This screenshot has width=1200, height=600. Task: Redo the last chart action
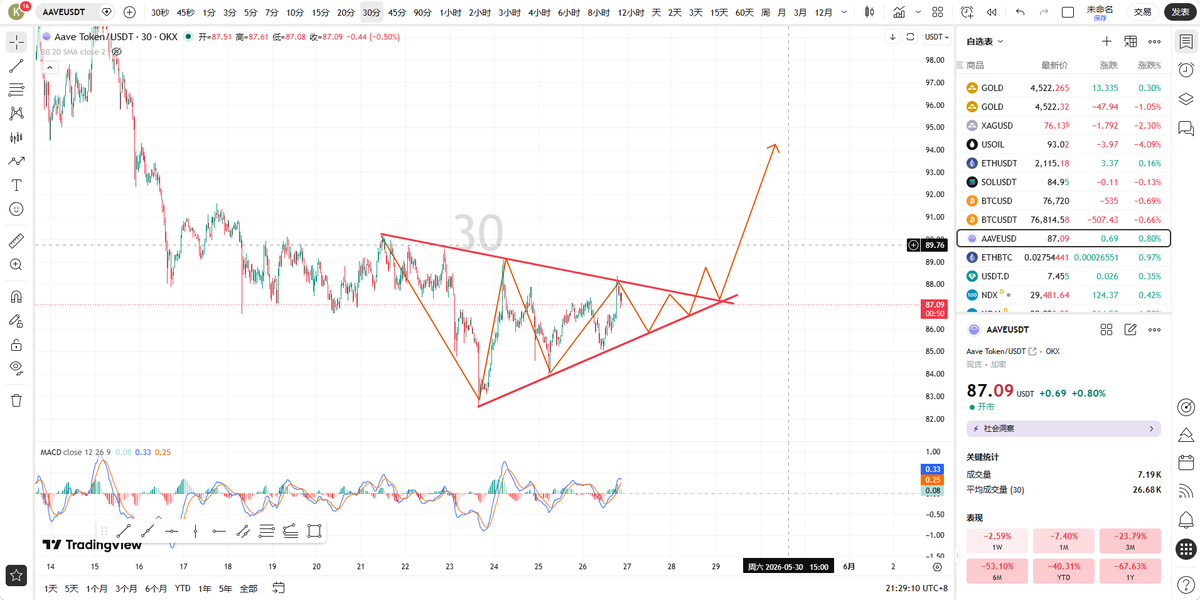pos(1045,12)
